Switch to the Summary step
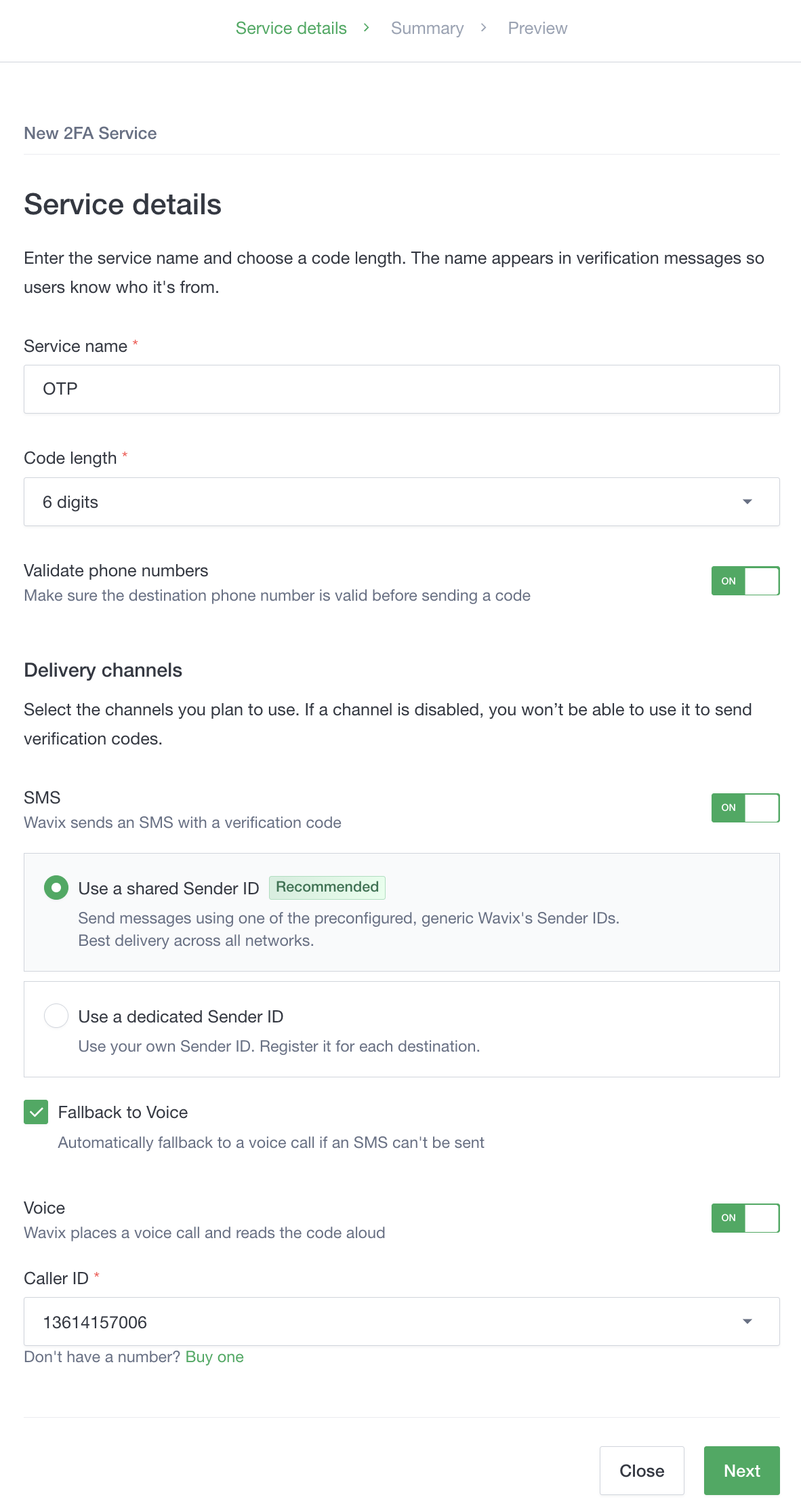 click(427, 28)
